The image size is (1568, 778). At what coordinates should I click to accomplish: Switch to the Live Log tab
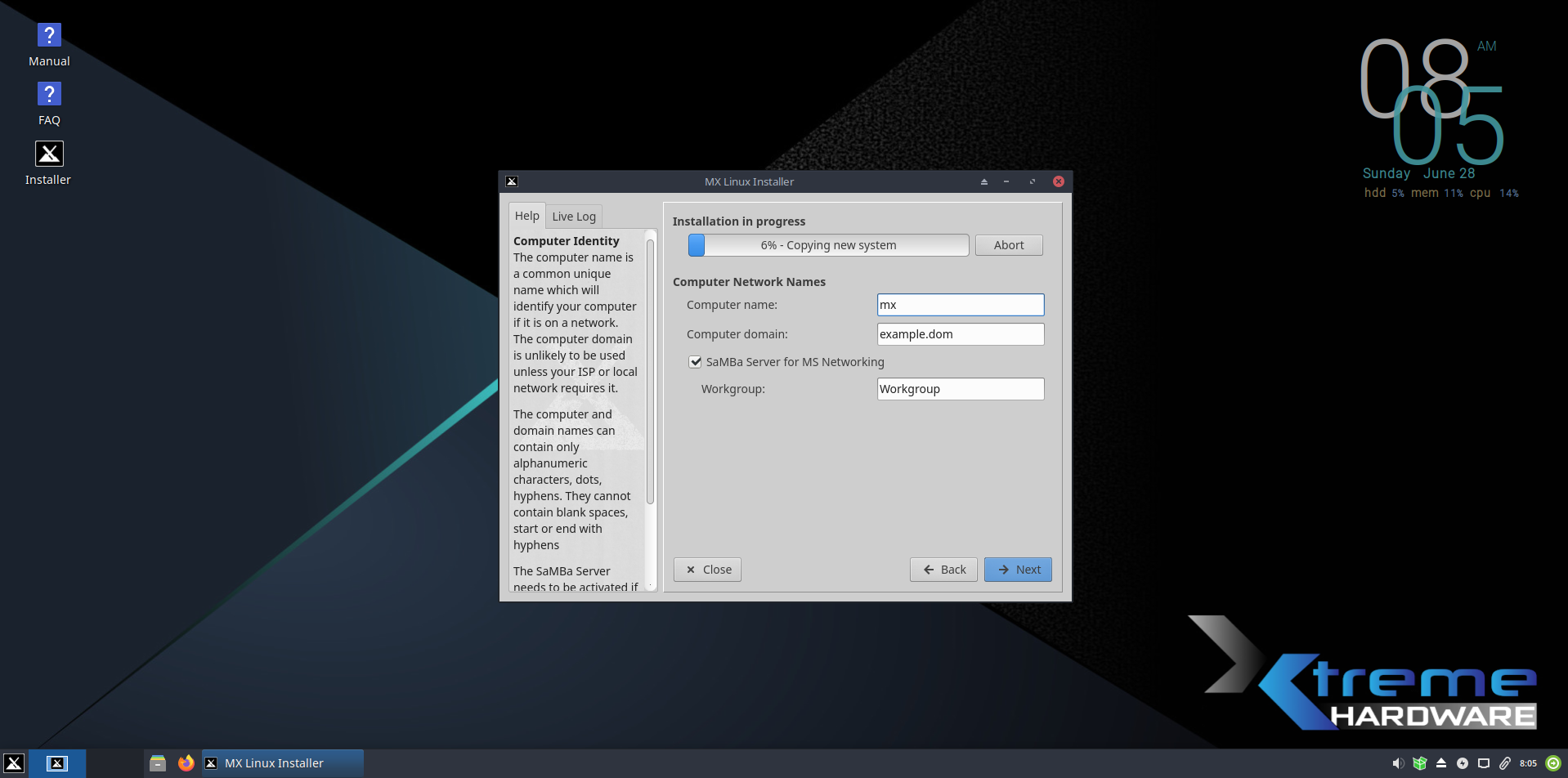tap(574, 217)
